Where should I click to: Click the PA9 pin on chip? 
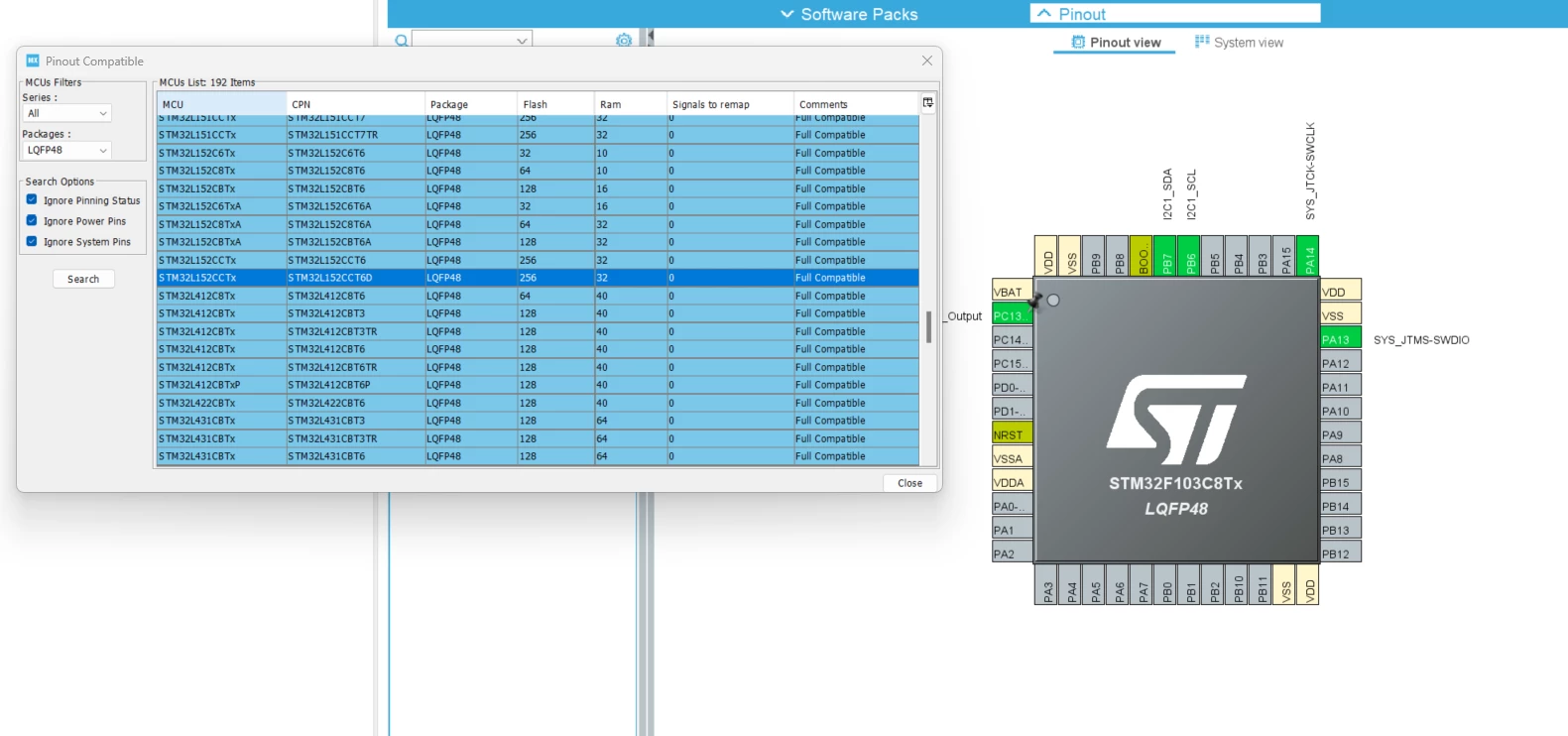1341,434
